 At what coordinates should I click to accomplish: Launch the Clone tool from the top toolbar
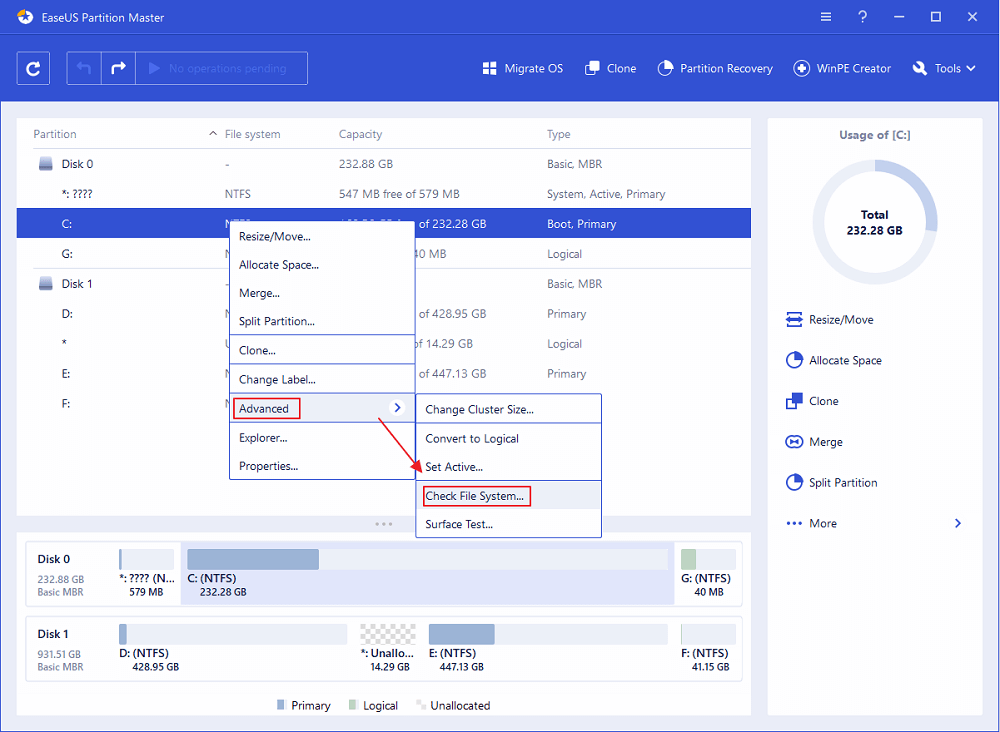click(610, 68)
